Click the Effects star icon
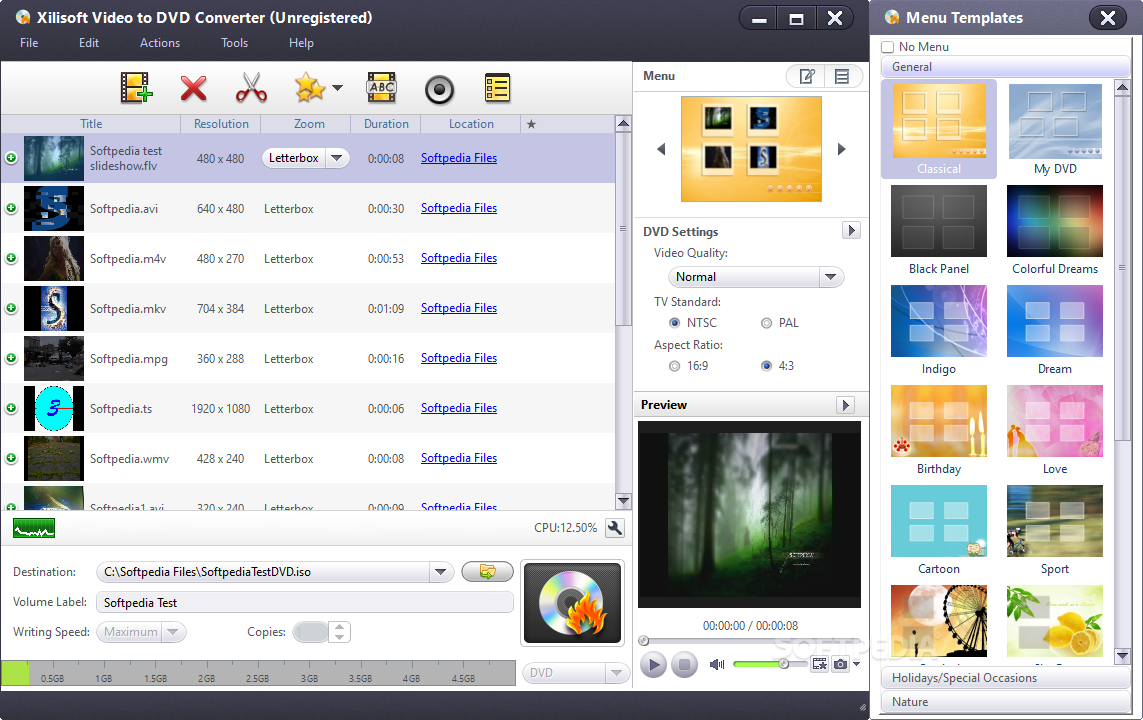The image size is (1143, 720). point(310,87)
